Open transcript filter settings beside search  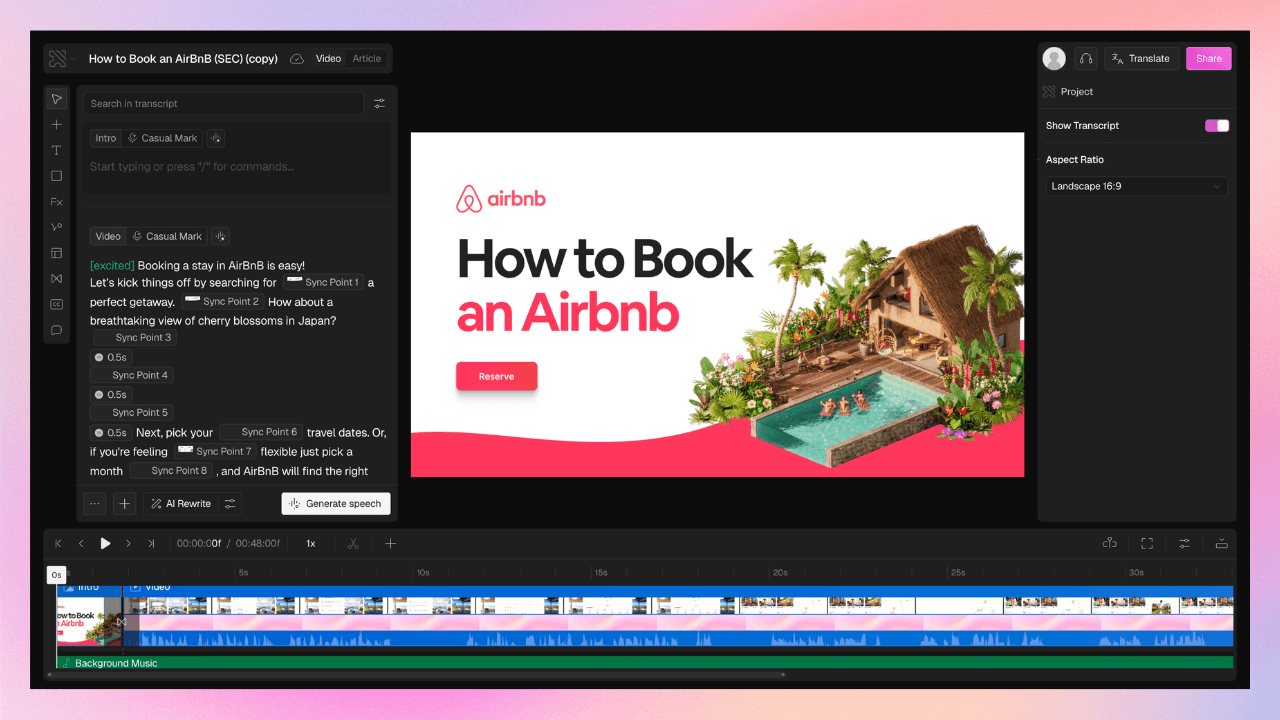380,103
